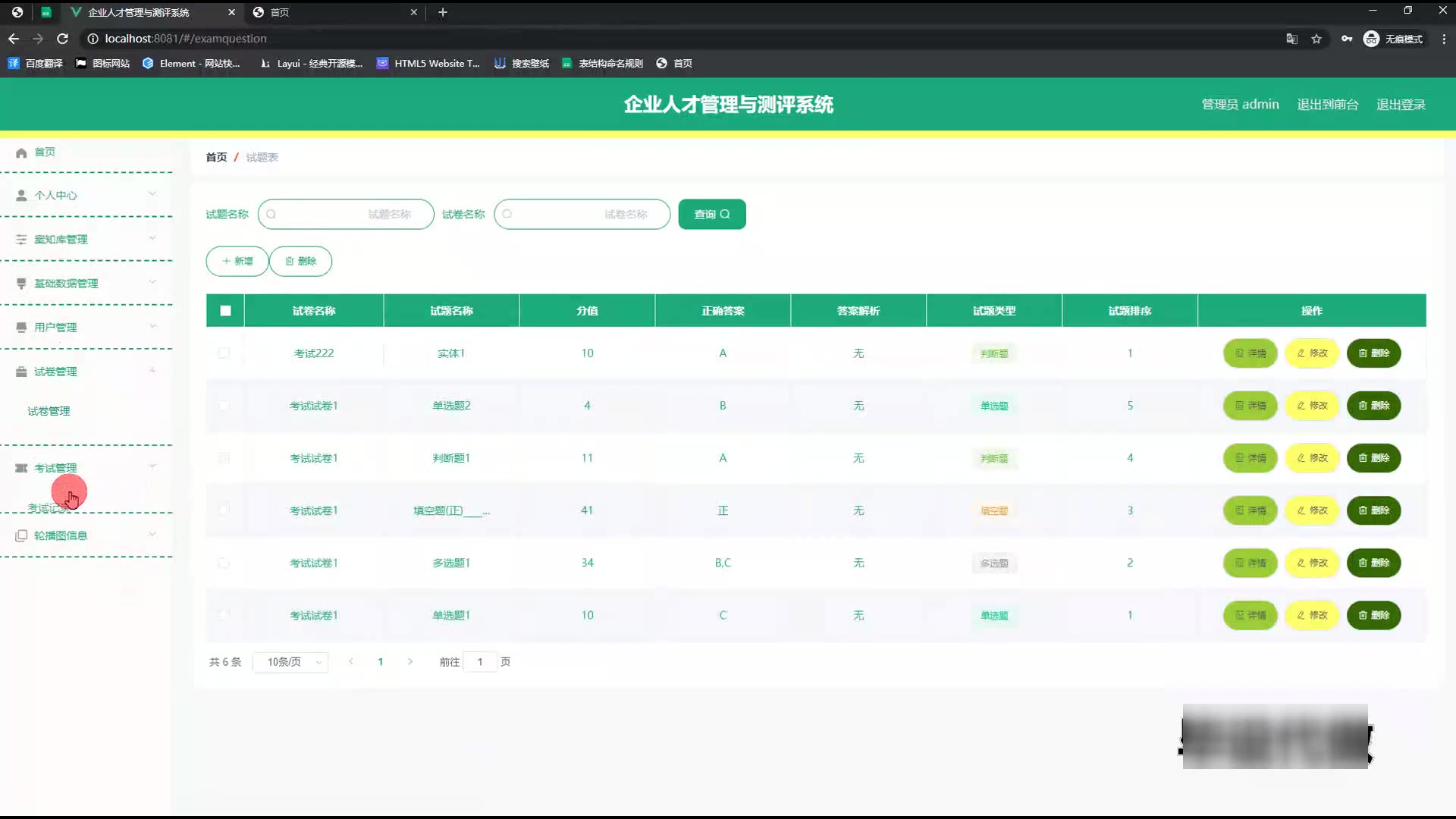The width and height of the screenshot is (1456, 819).
Task: Click the home icon in sidebar
Action: tap(21, 152)
